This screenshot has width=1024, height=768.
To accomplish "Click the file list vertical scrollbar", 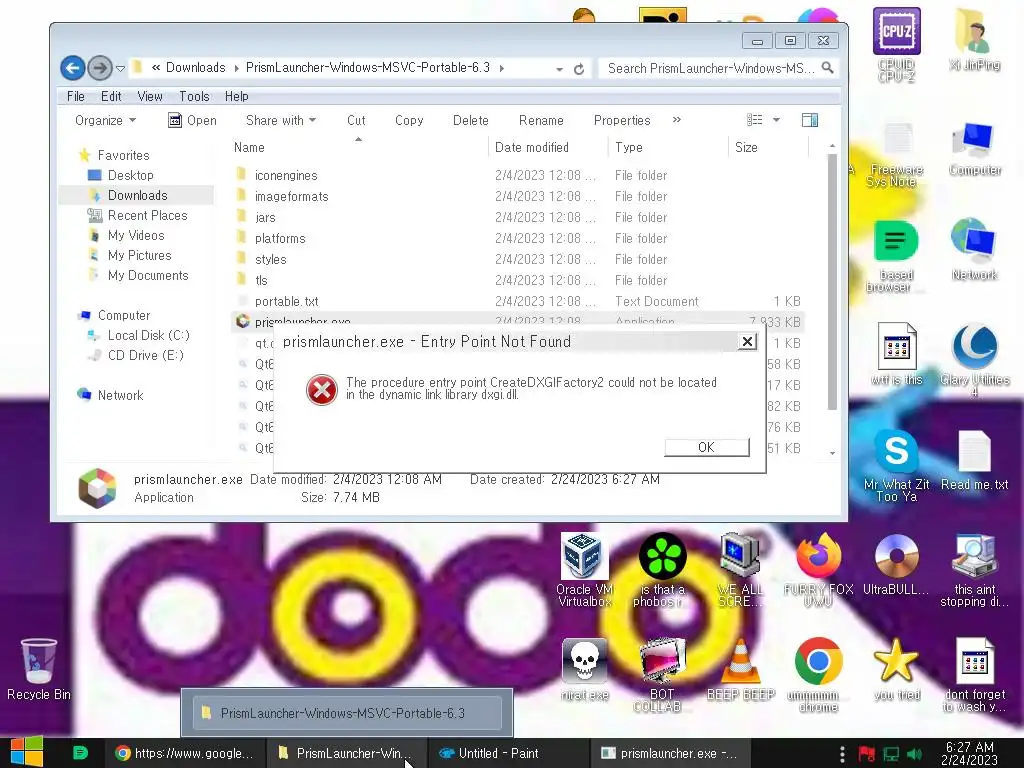I will (x=832, y=282).
